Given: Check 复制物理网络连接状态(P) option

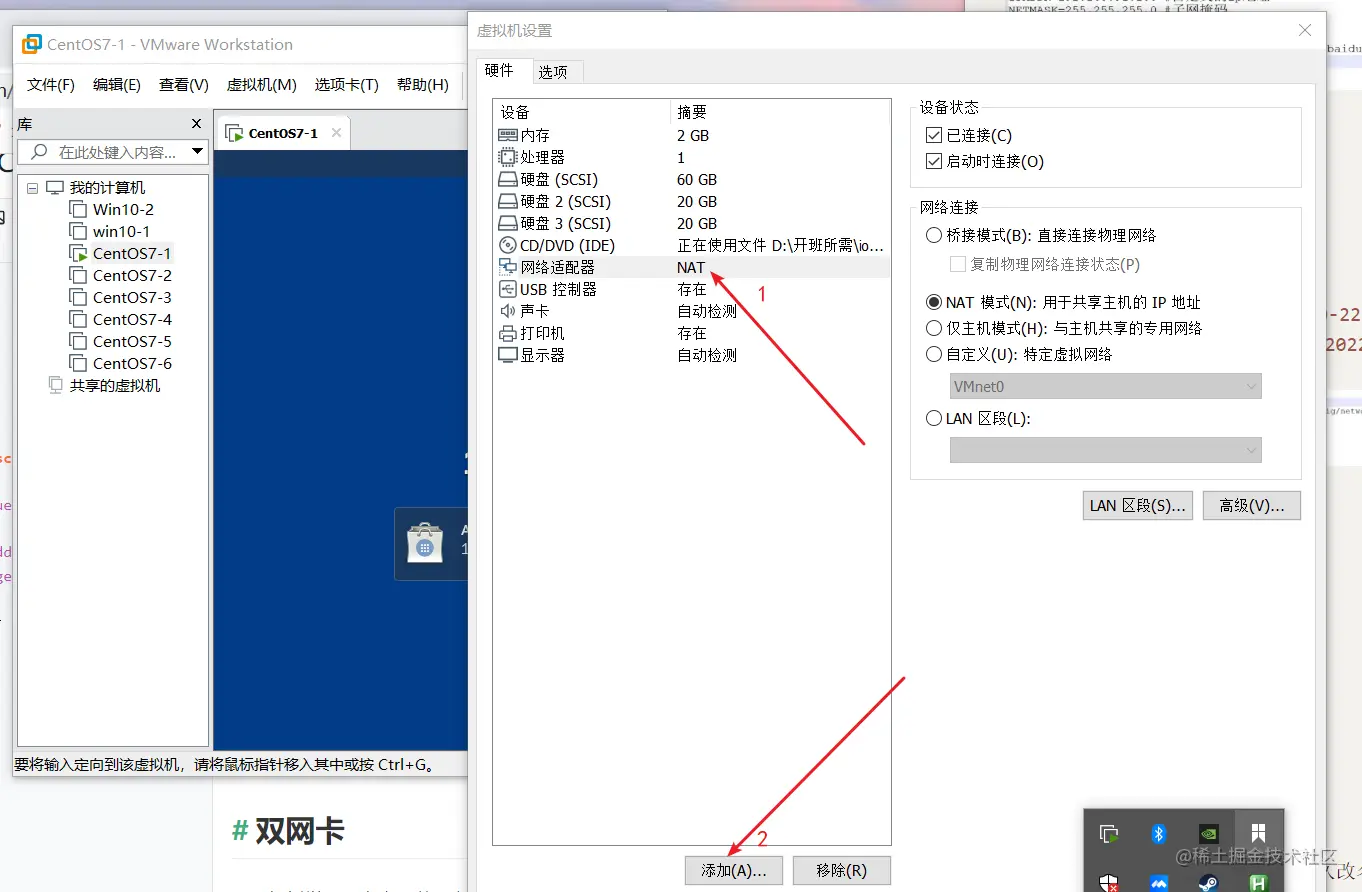Looking at the screenshot, I should pos(958,264).
